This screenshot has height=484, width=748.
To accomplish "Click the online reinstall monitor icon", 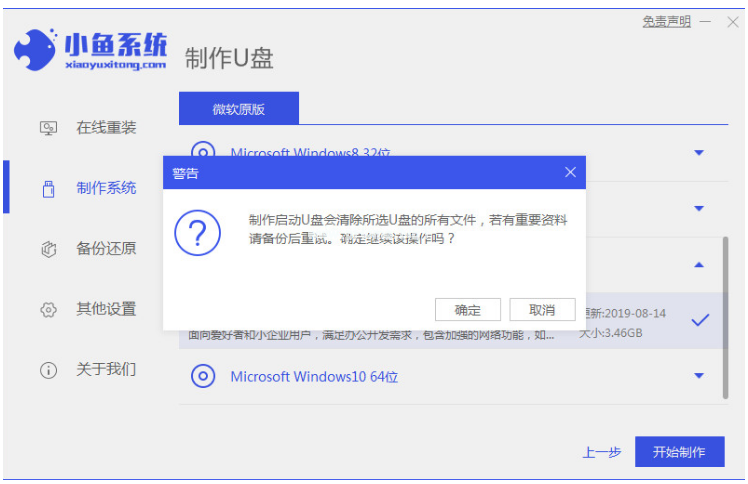I will tap(48, 128).
